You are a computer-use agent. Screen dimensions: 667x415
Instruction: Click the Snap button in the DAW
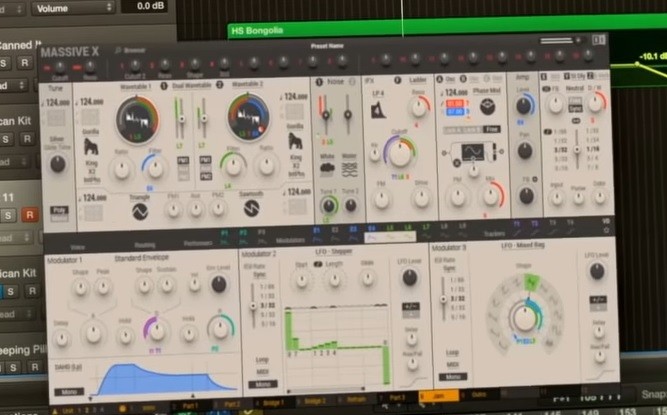click(x=653, y=394)
